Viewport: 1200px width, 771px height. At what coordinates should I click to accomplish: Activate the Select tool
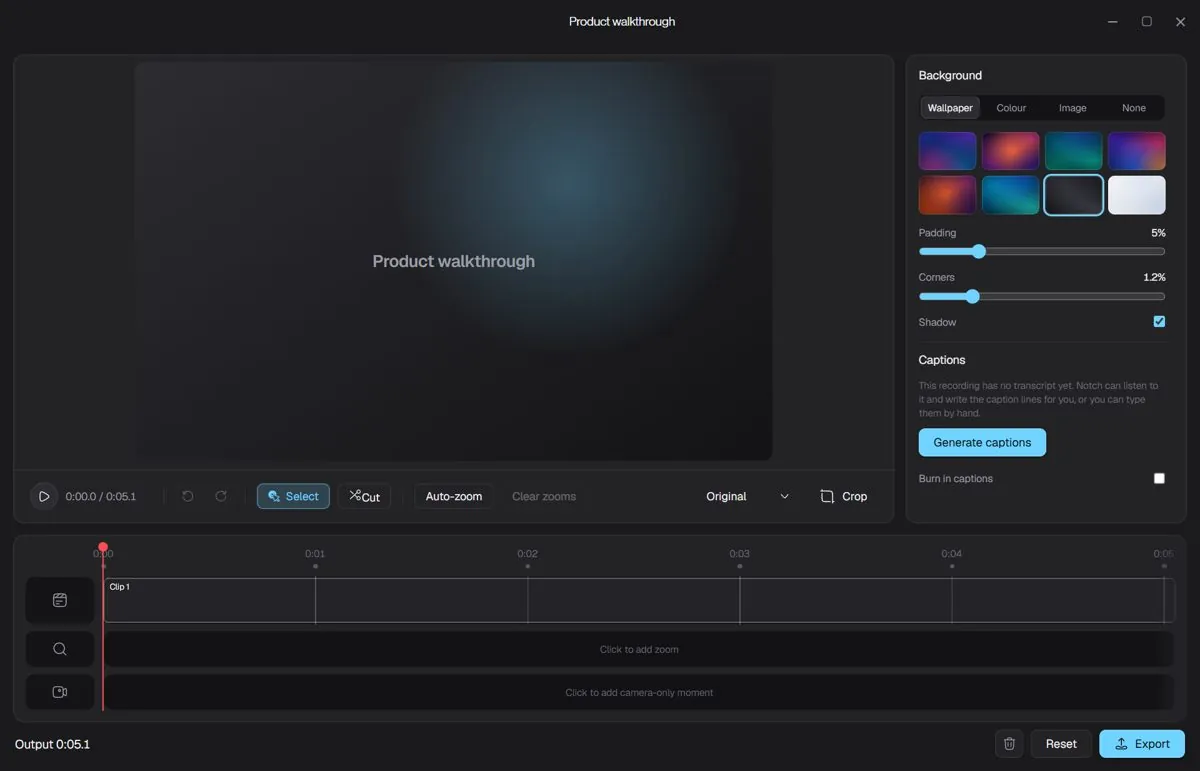click(293, 496)
